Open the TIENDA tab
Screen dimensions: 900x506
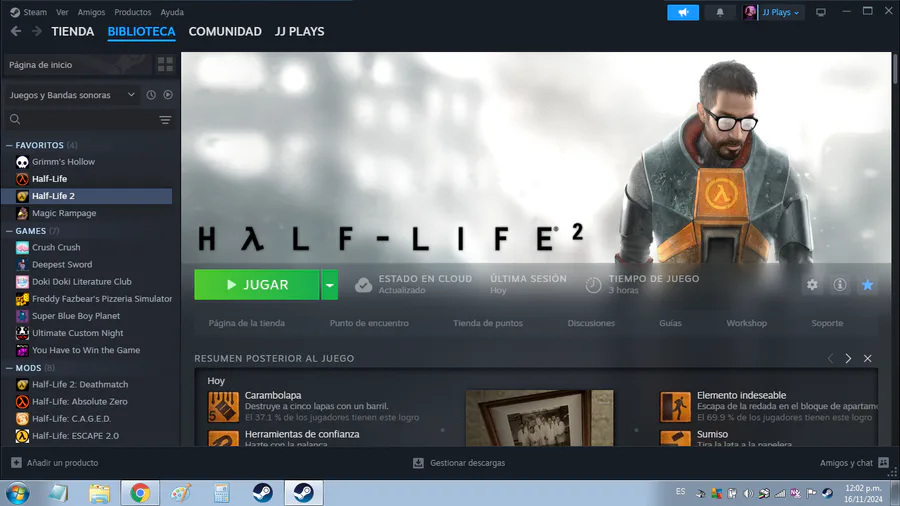[73, 32]
